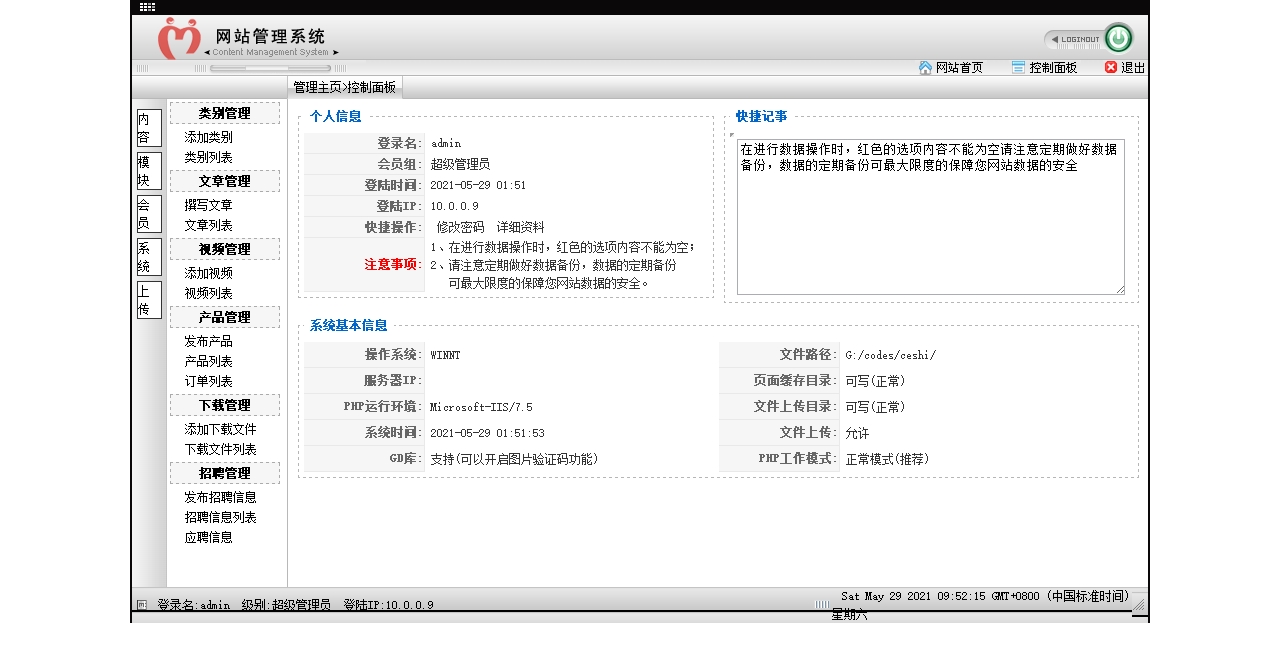Open 文章列表 in sidebar

[x=208, y=226]
